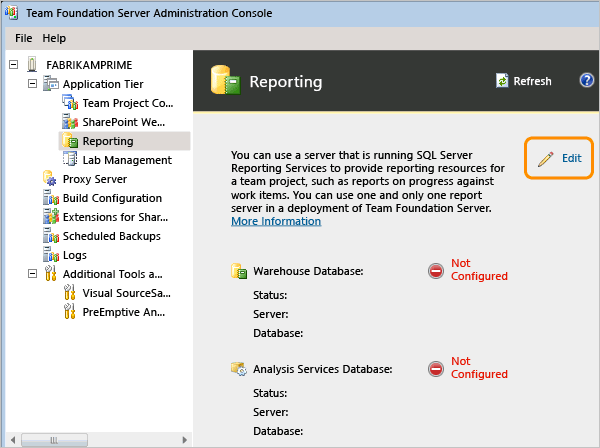
Task: Click the Visual SourceSafe tools icon
Action: tap(70, 294)
